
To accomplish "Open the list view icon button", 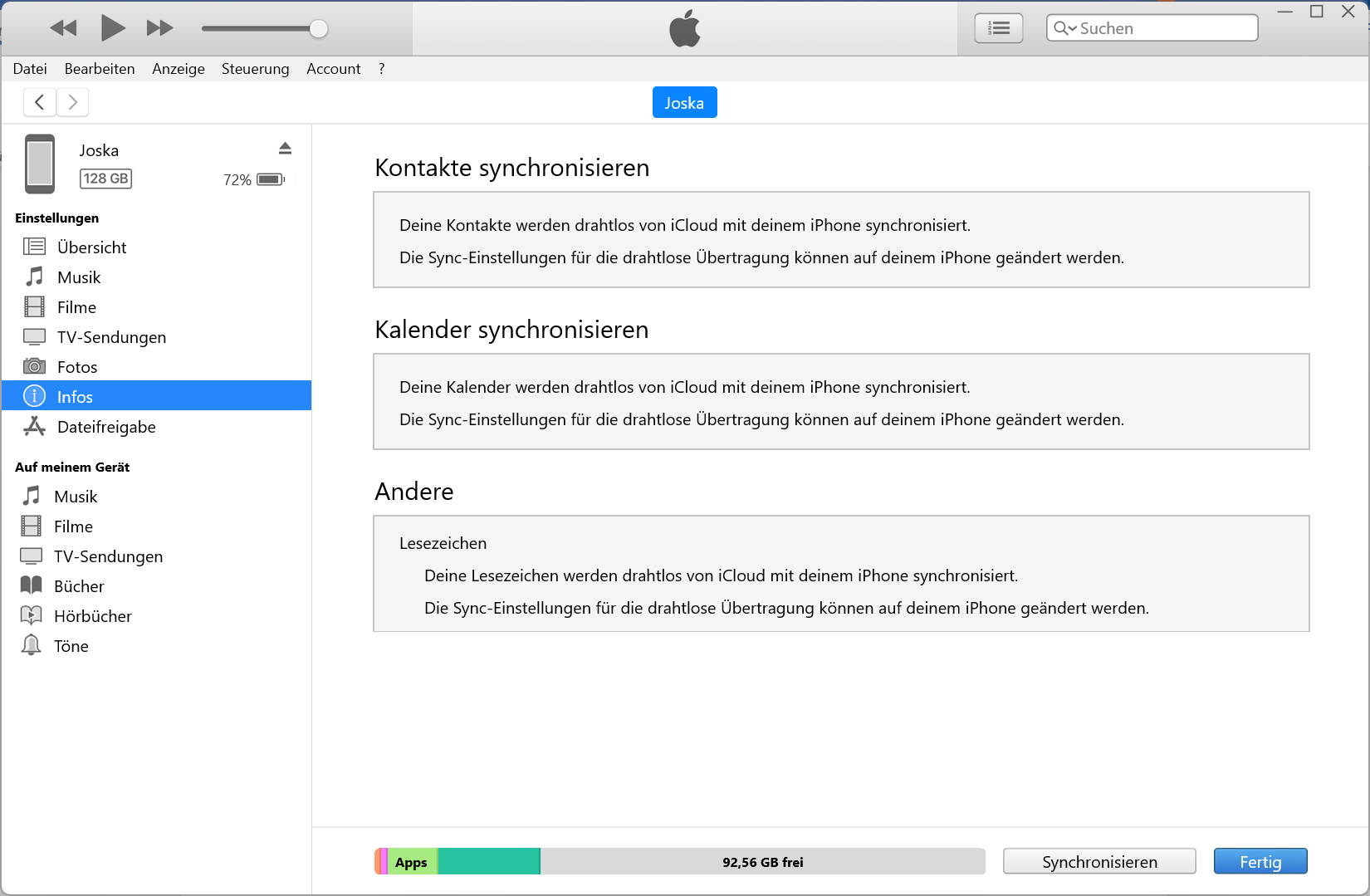I will pyautogui.click(x=998, y=28).
